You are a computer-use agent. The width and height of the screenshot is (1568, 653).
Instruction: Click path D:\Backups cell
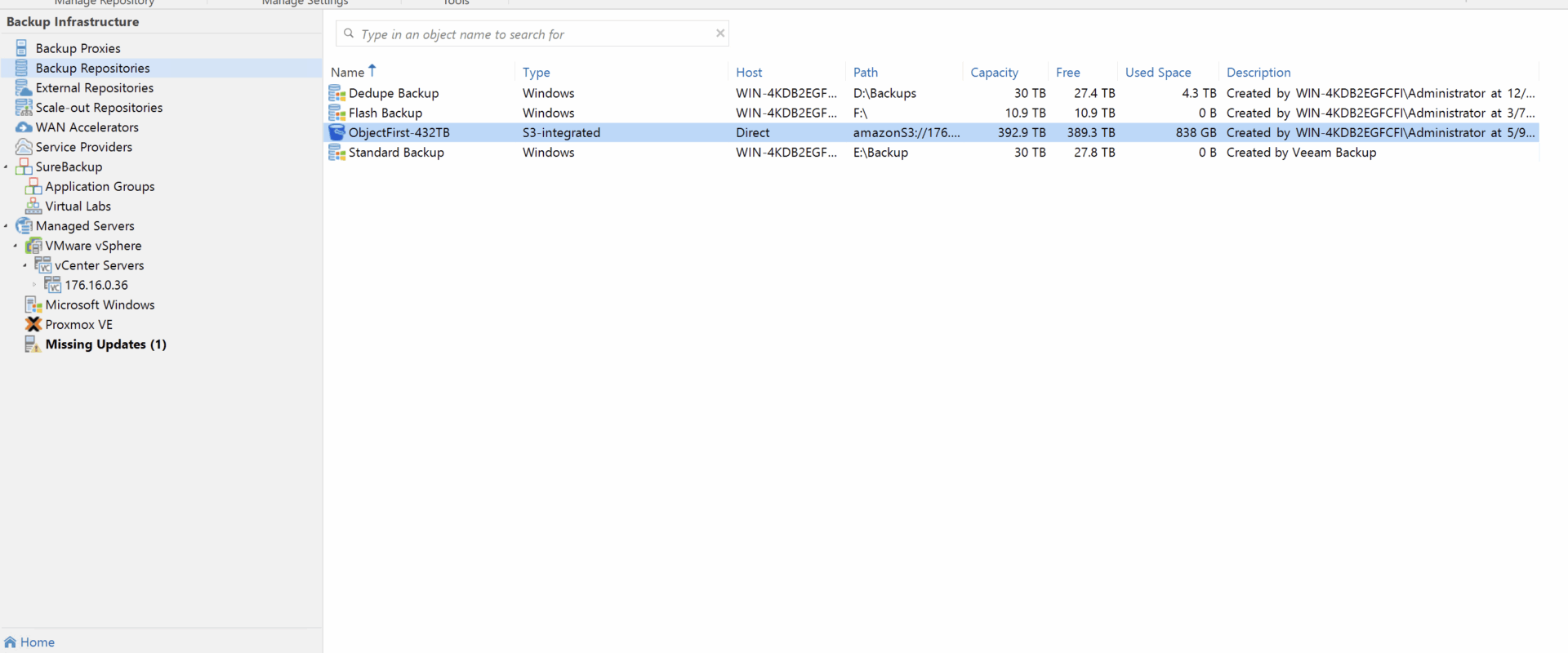click(x=884, y=93)
